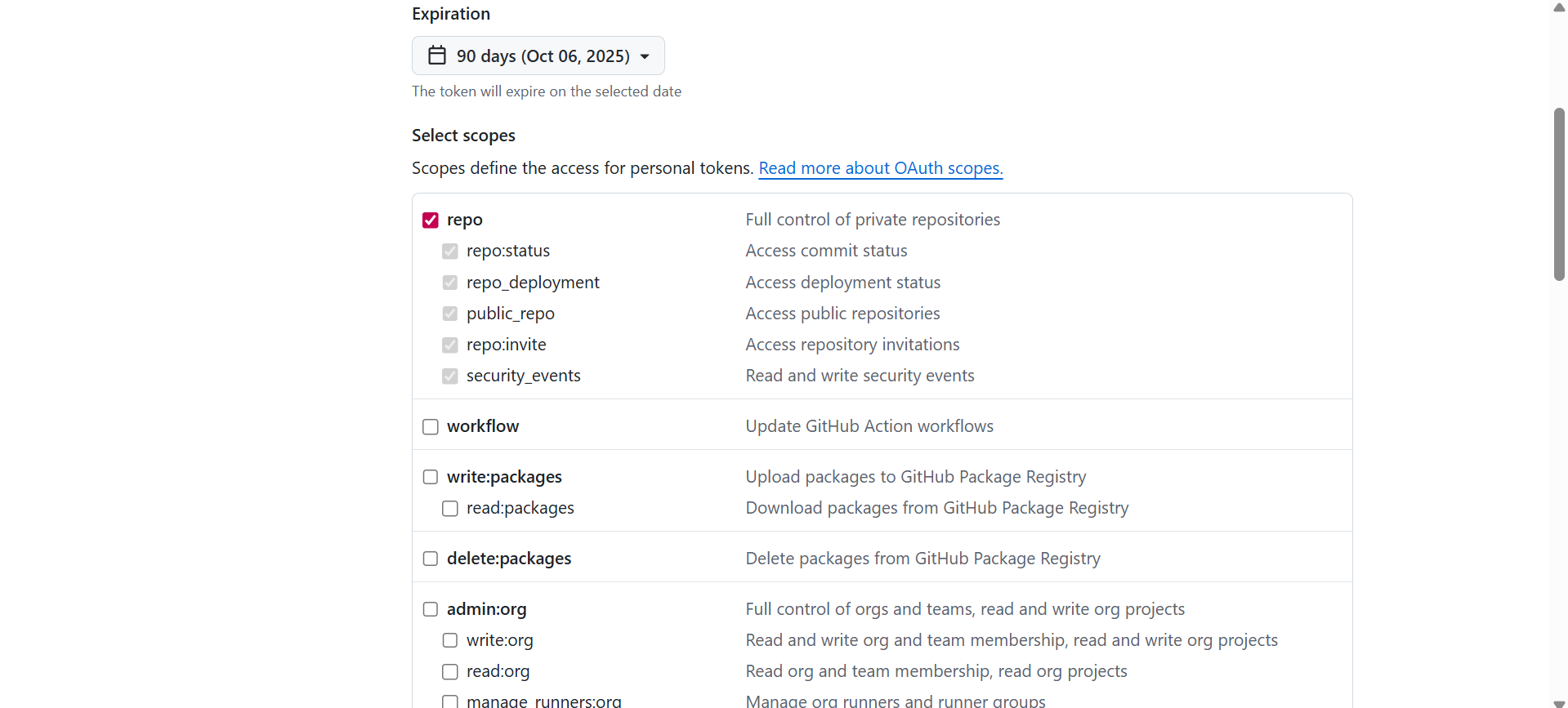Click the 'repo:status' label

point(508,251)
